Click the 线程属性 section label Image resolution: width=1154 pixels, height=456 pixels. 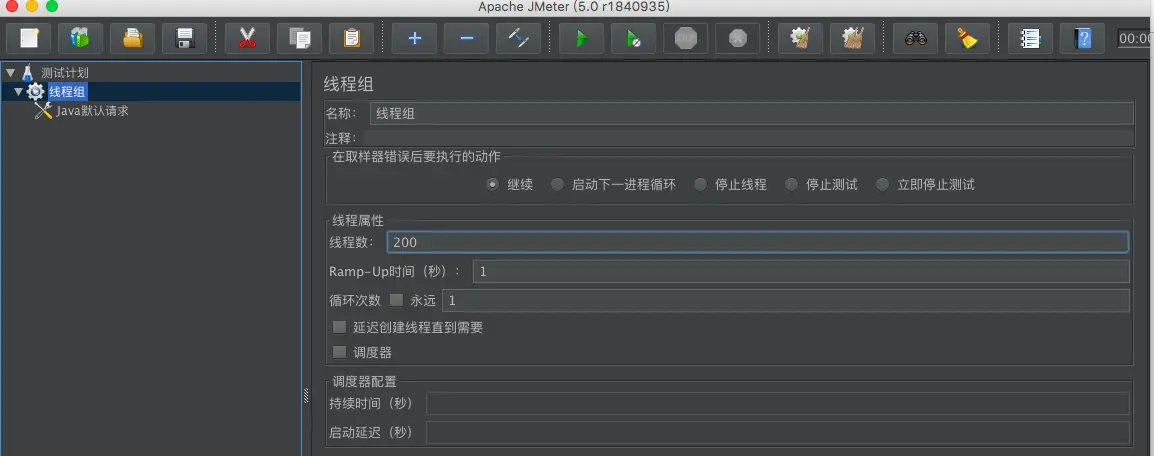point(357,220)
